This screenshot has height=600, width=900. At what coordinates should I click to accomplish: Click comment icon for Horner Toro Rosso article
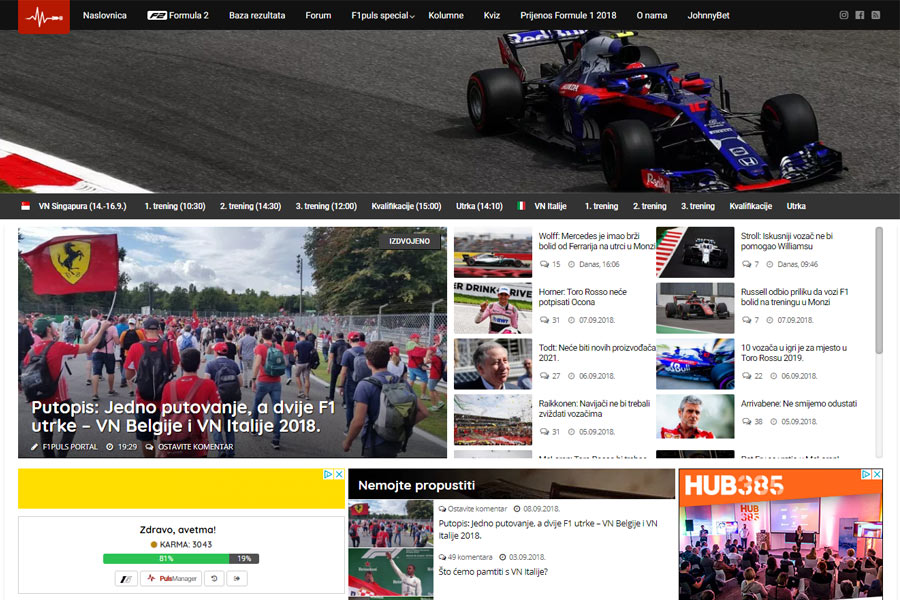tap(544, 320)
